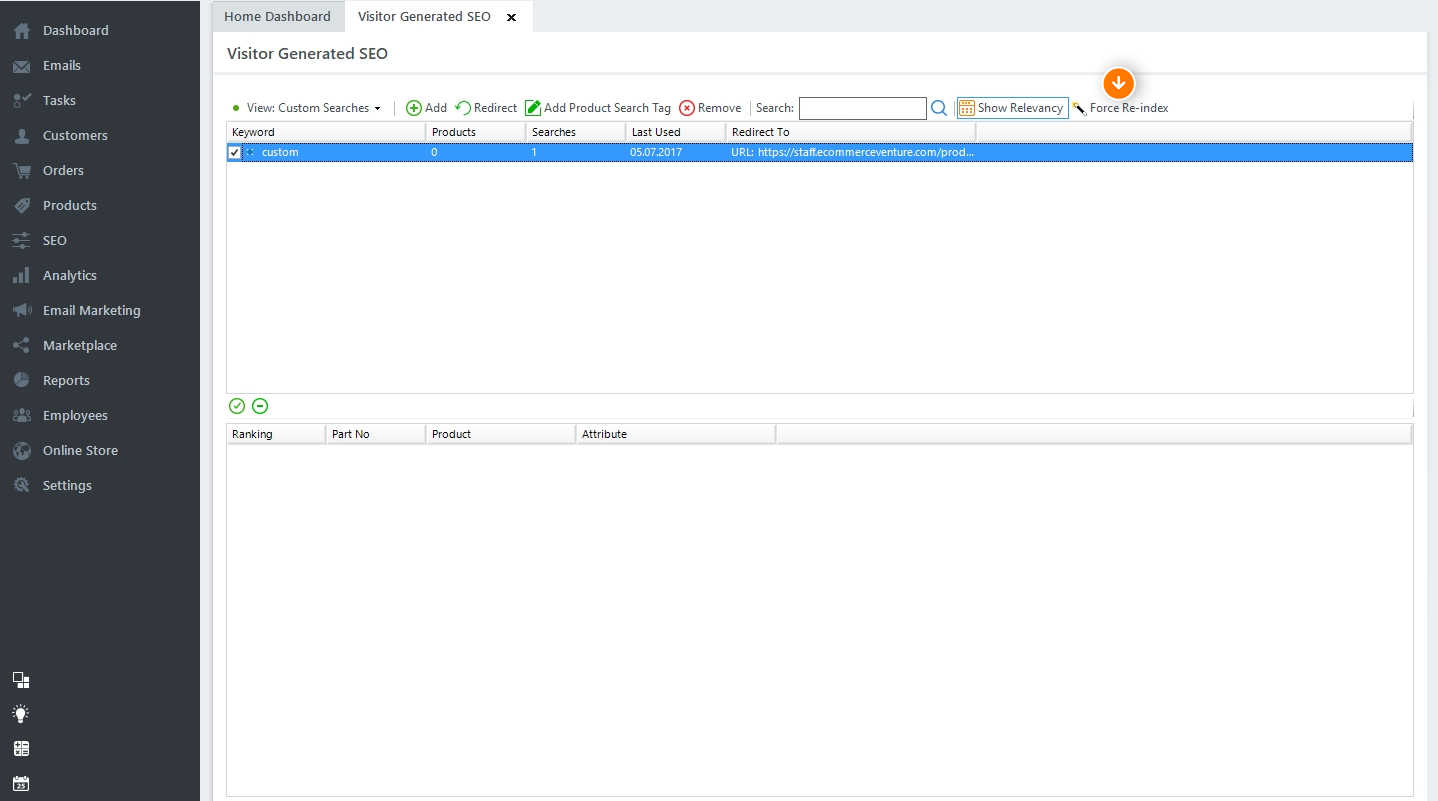The width and height of the screenshot is (1438, 801).
Task: Open the Analytics section
Action: point(69,275)
